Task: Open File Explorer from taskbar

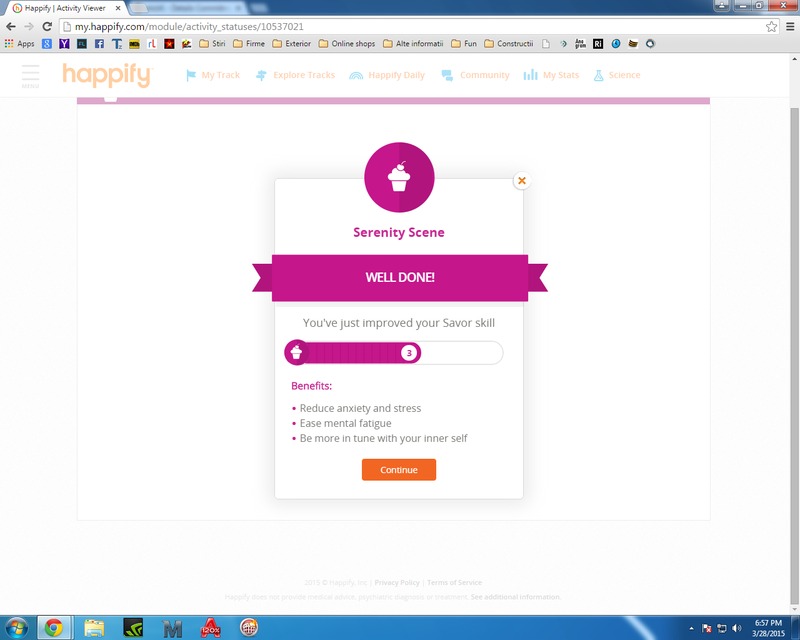Action: click(x=94, y=628)
